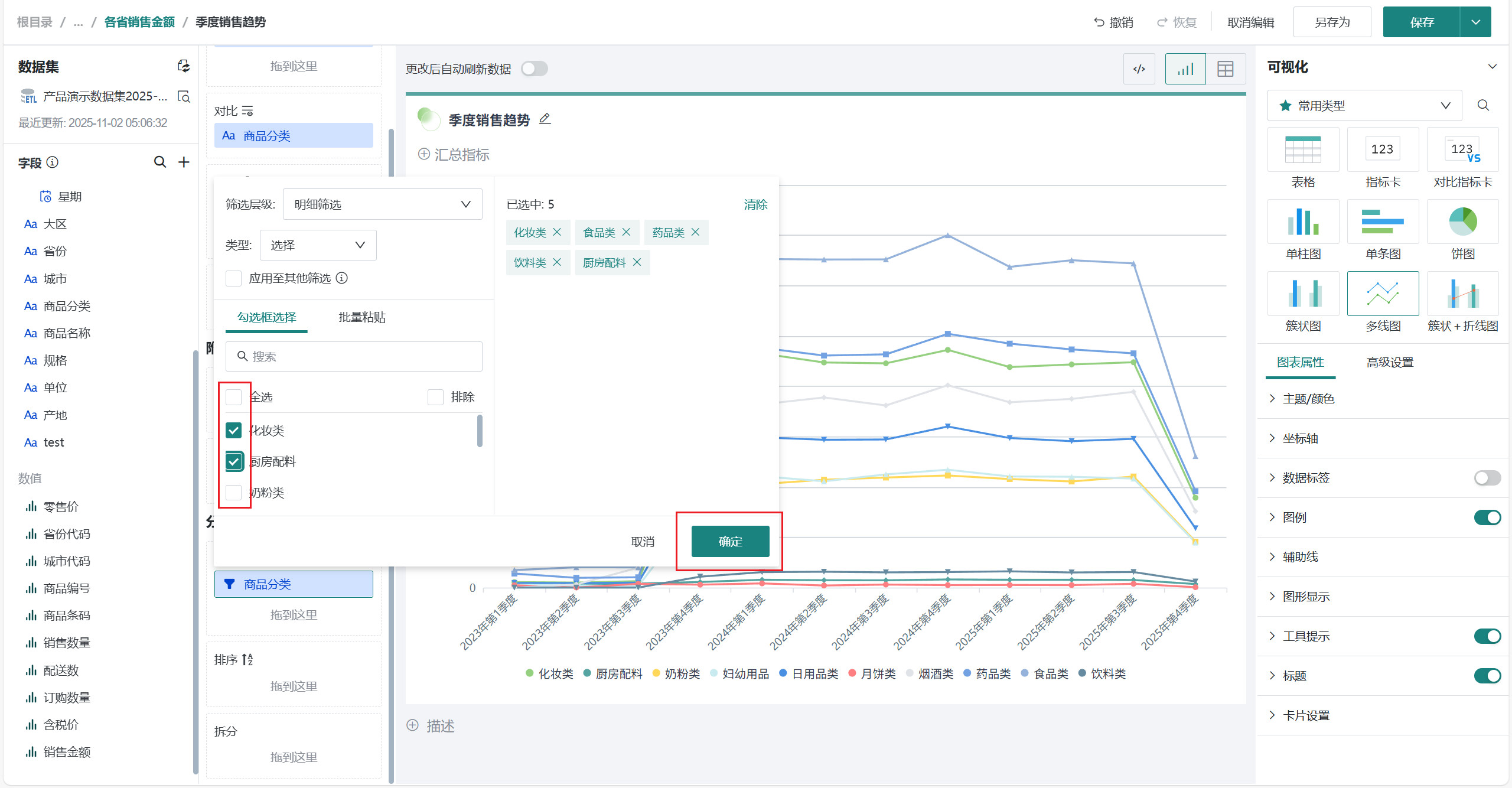Image resolution: width=1512 pixels, height=788 pixels.
Task: Click the 清除 link to clear selections
Action: click(755, 204)
